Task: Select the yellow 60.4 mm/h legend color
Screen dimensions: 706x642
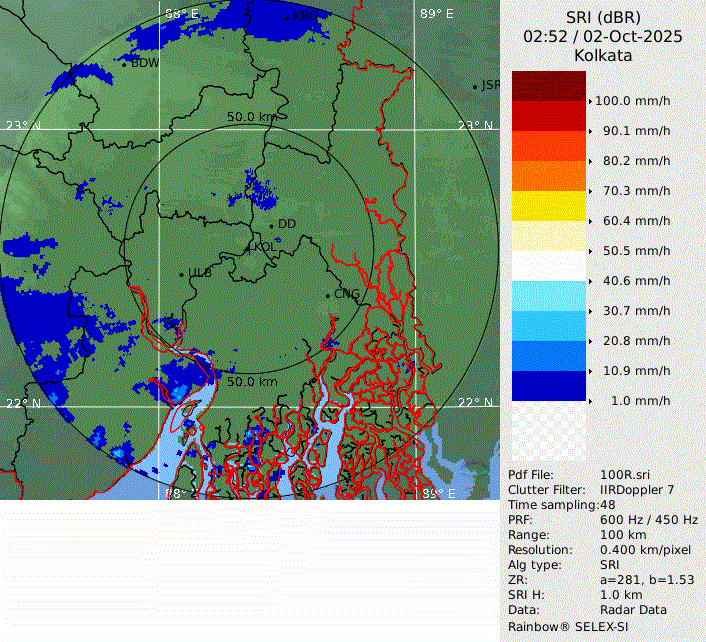Action: [x=548, y=206]
